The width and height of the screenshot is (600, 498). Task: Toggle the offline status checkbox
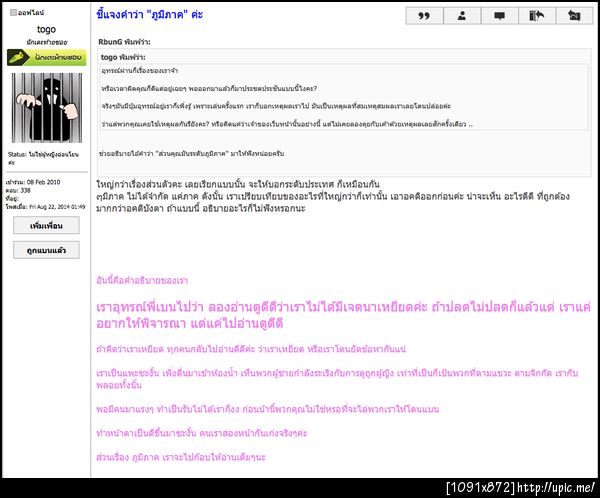click(x=13, y=13)
